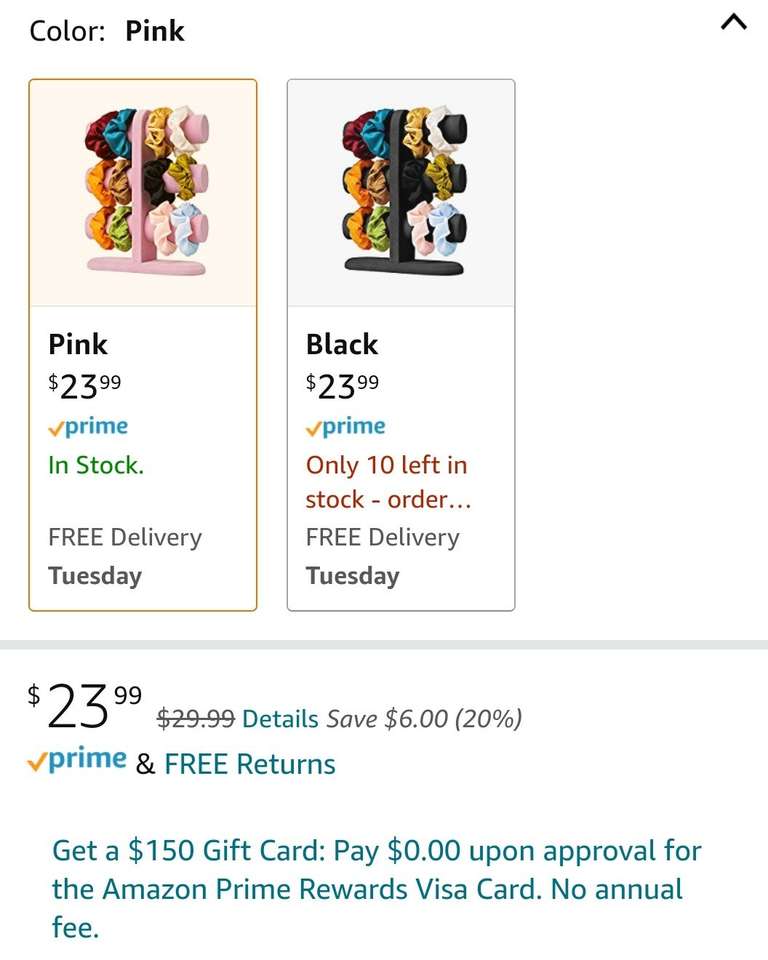Viewport: 768px width, 960px height.
Task: Click the $23.99 price in Pink card
Action: 84,384
